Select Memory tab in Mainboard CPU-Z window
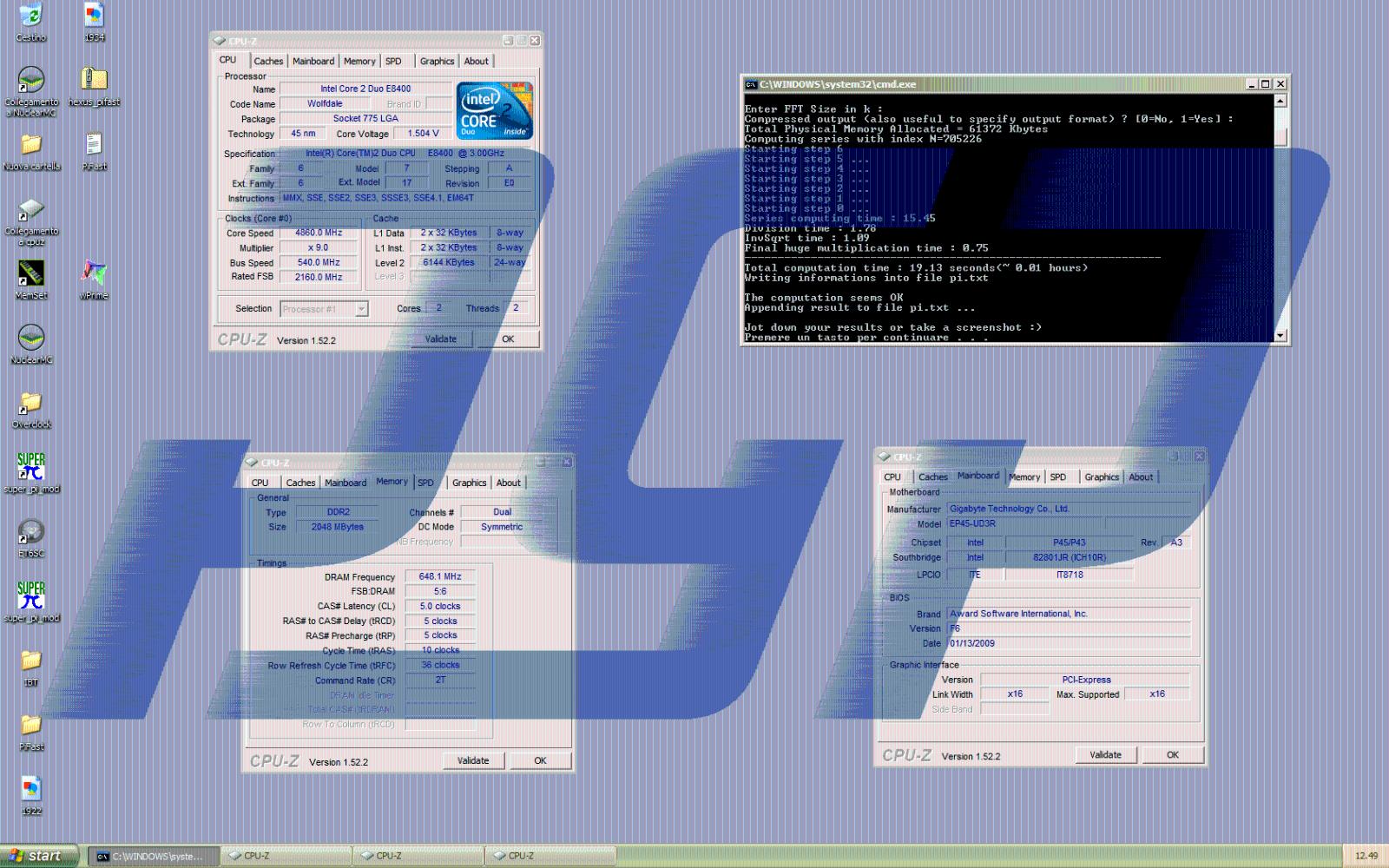 click(1024, 477)
